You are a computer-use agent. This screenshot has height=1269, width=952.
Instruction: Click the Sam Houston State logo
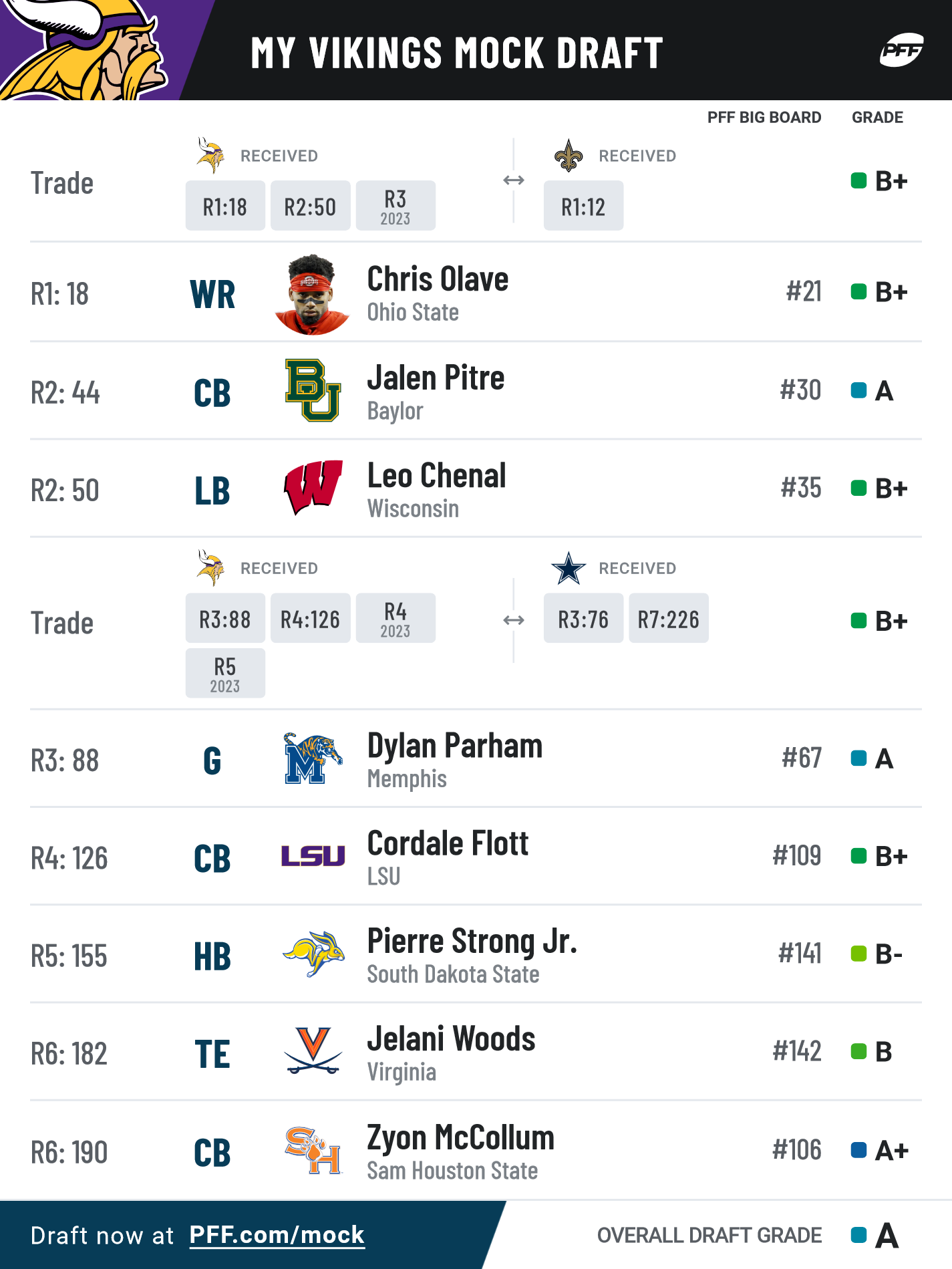tap(313, 1150)
